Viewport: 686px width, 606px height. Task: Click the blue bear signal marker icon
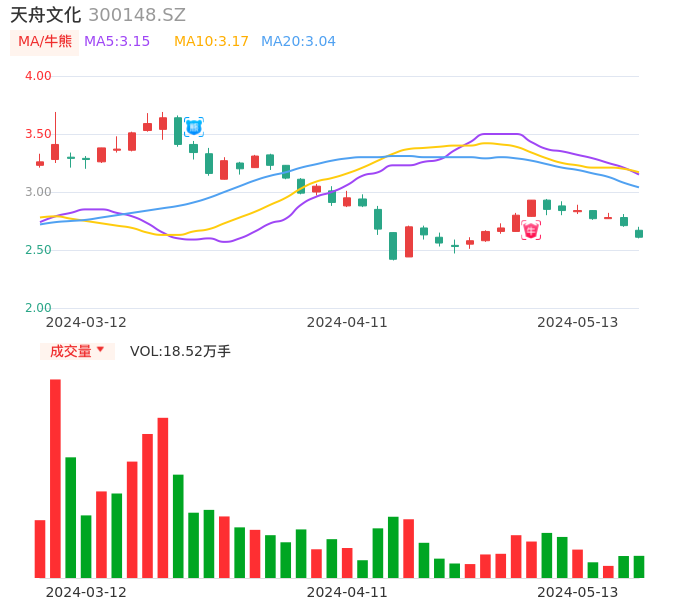click(194, 127)
